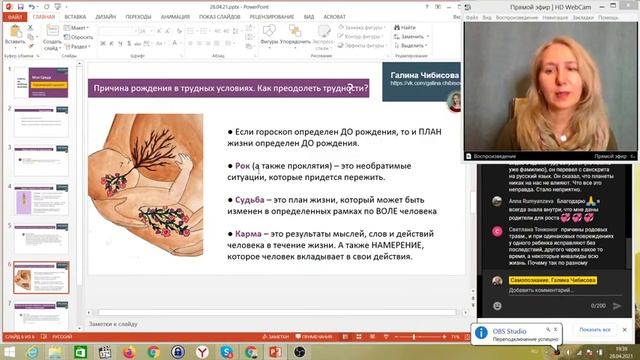Open the Экспресс-стили gallery
This screenshot has width=640, height=360.
pos(323,36)
